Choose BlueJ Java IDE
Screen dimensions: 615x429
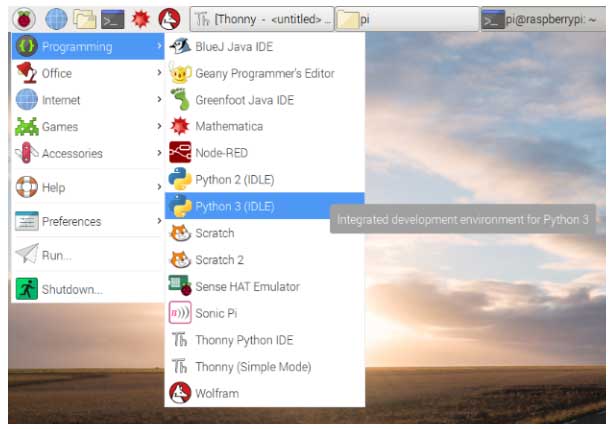point(235,46)
